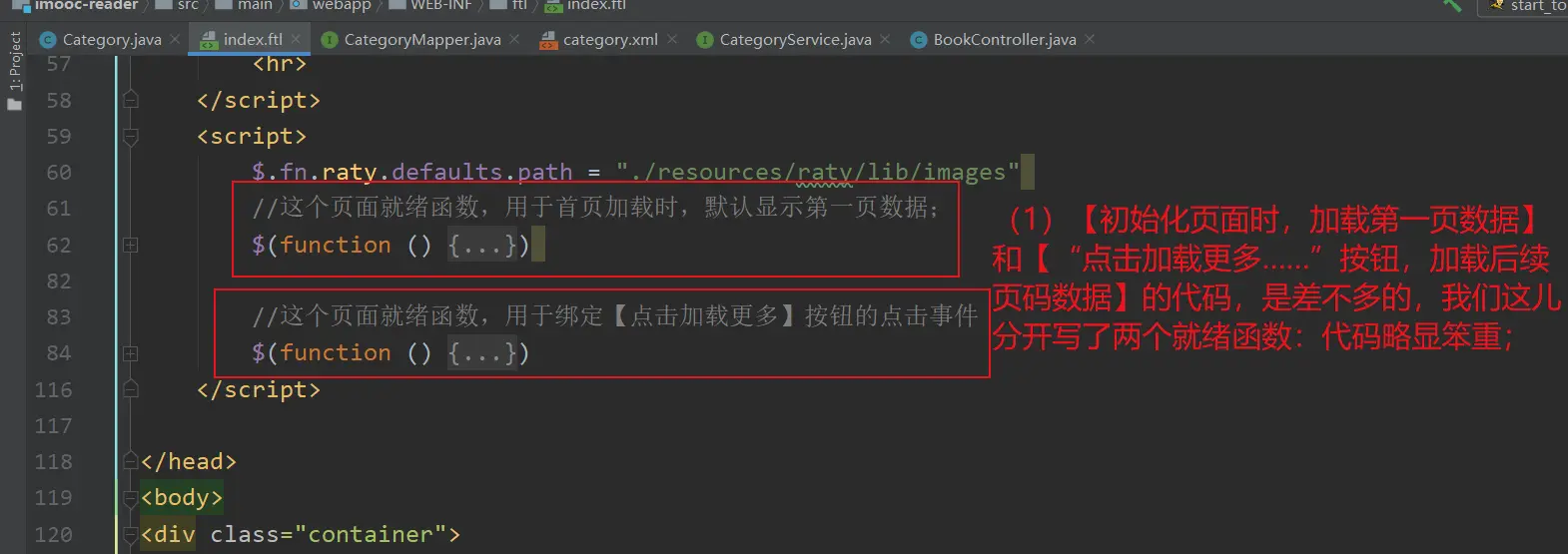Close the category.xml tab
The height and width of the screenshot is (554, 1568).
point(672,40)
